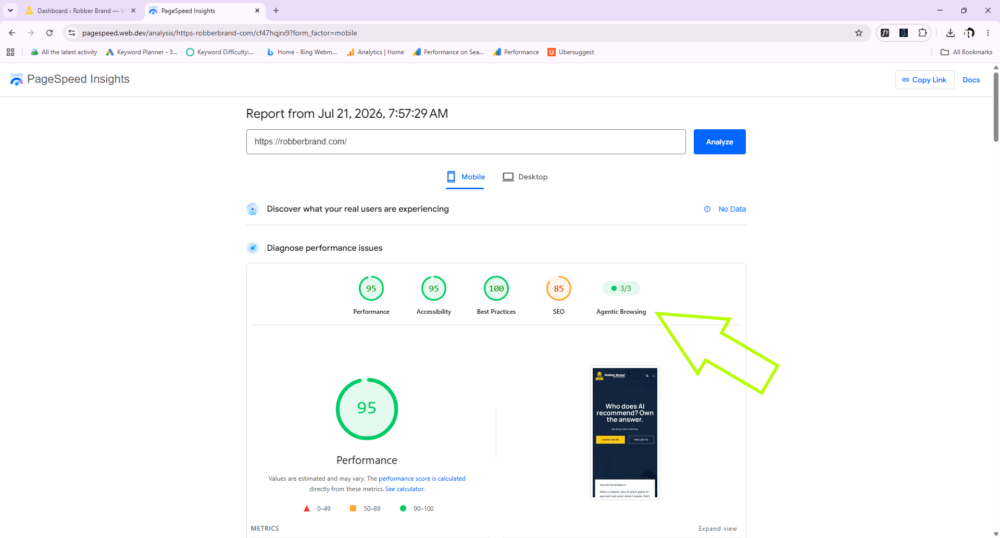Viewport: 1000px width, 538px height.
Task: Click the Analyze button
Action: (719, 142)
